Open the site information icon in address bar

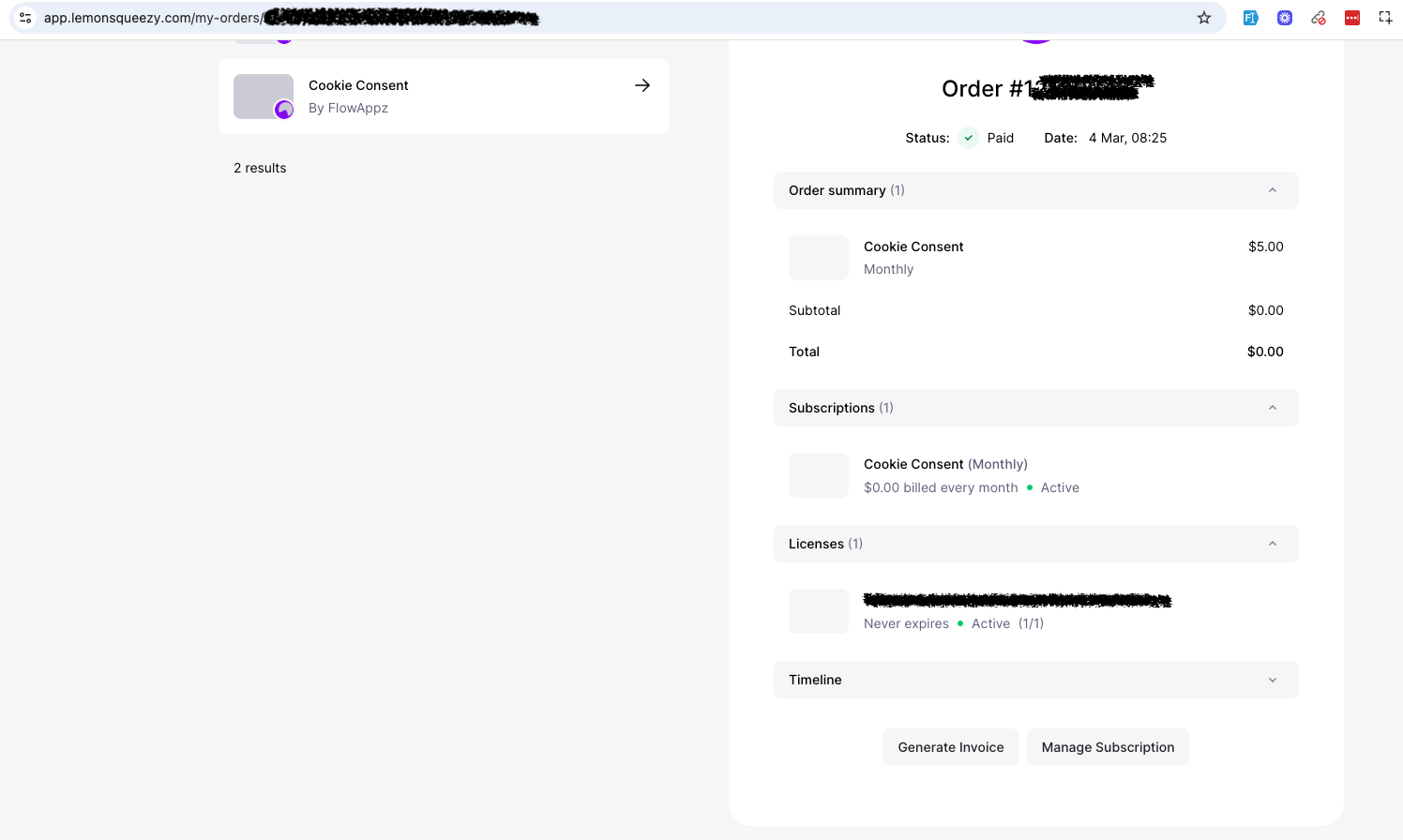click(x=25, y=18)
